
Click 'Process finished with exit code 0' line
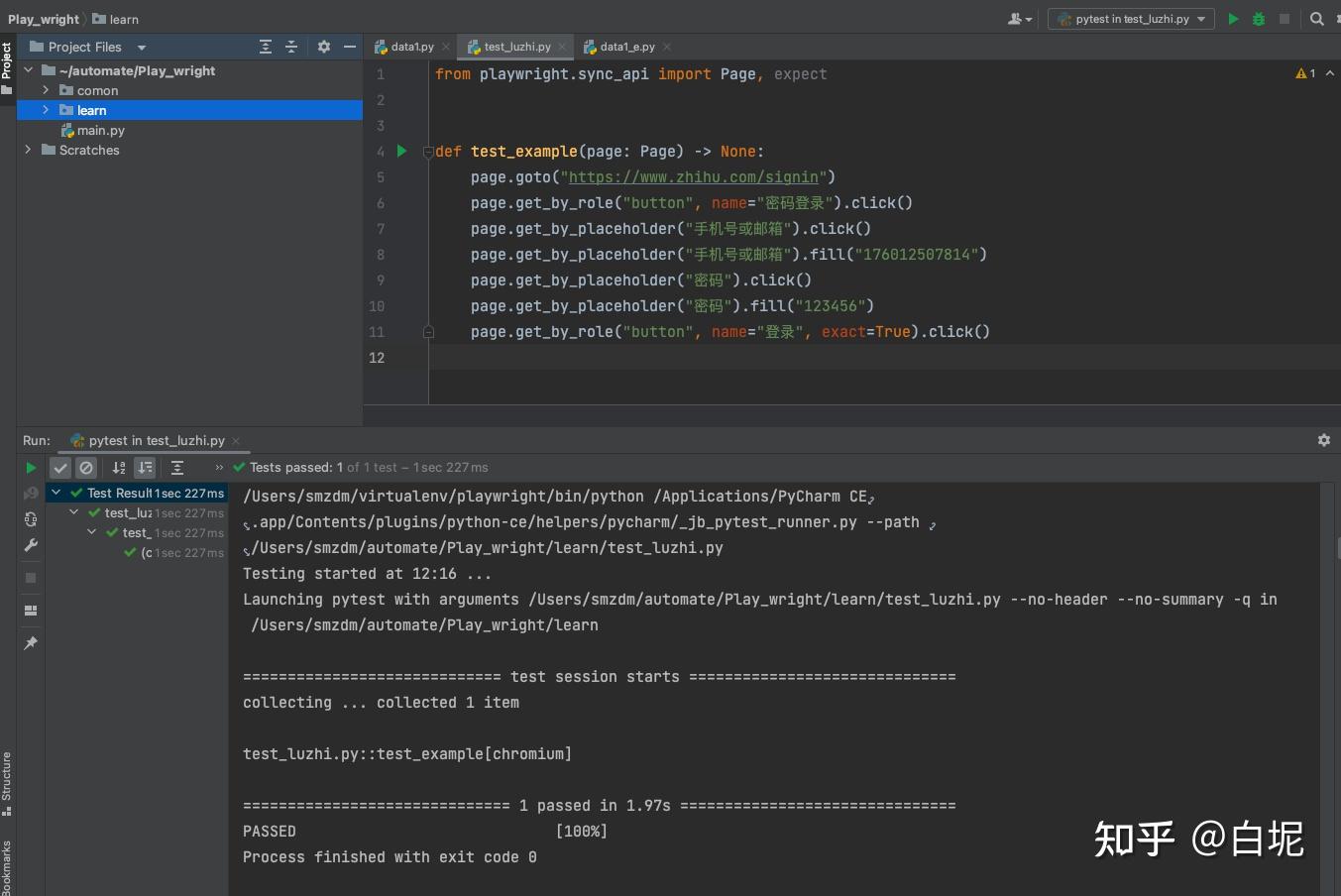point(390,856)
